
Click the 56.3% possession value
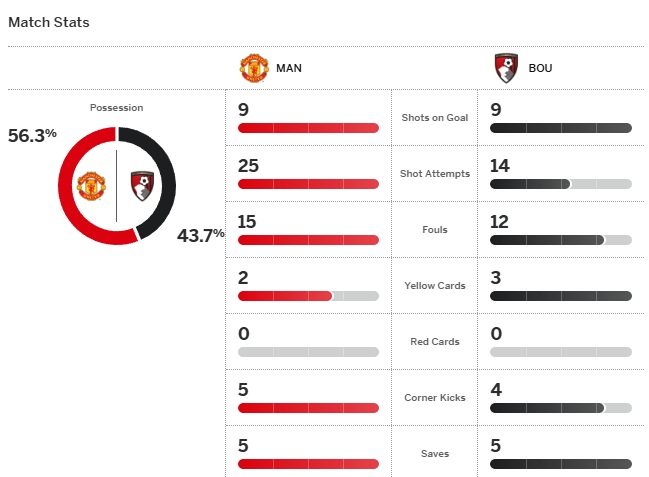pos(32,135)
